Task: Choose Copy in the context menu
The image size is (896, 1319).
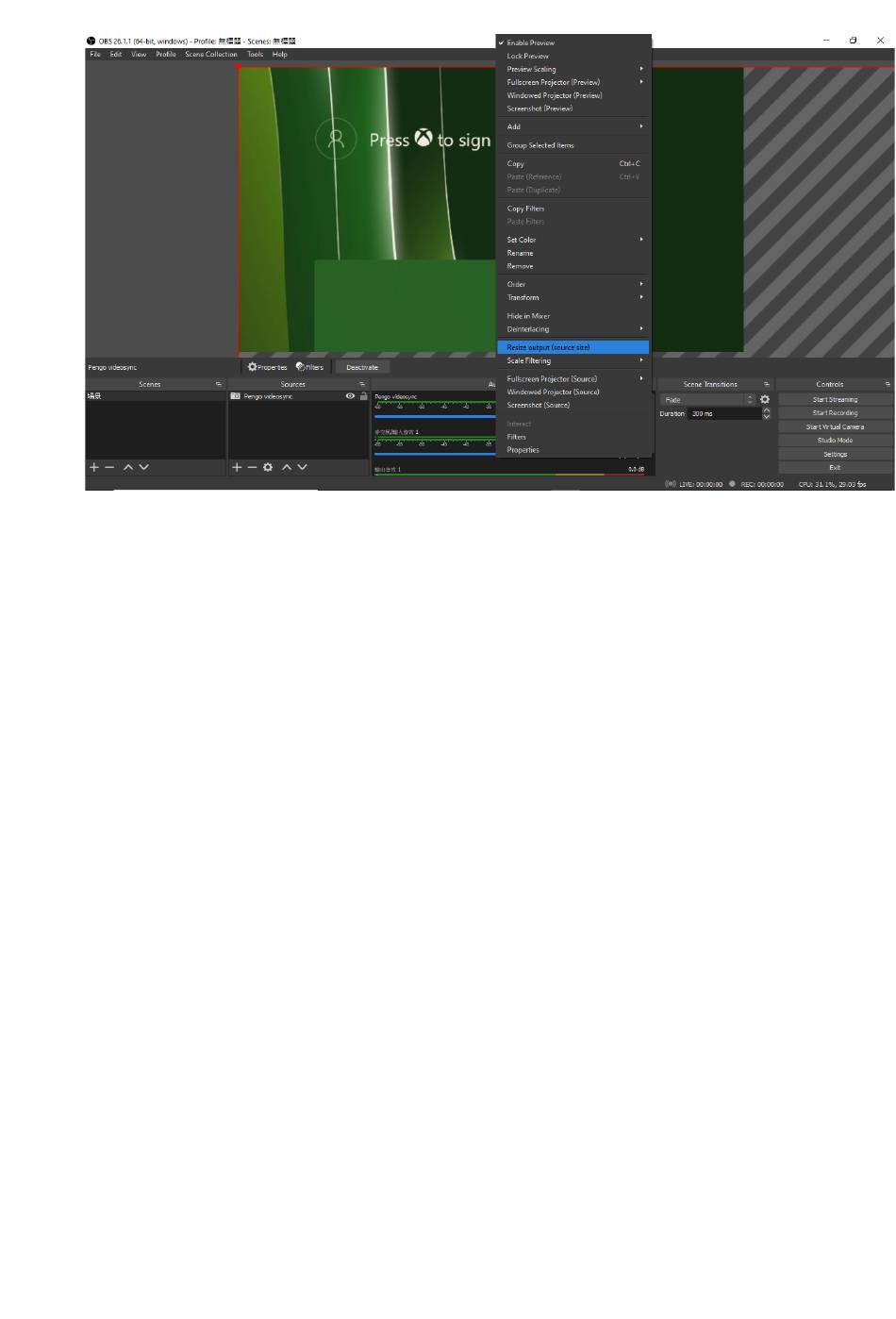Action: 573,163
